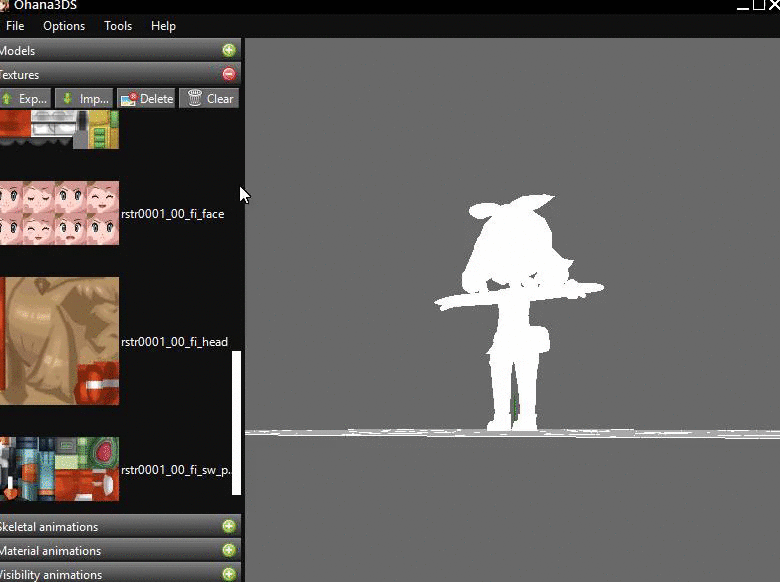Expand the Visibility animations panel
Viewport: 780px width, 582px height.
(229, 574)
